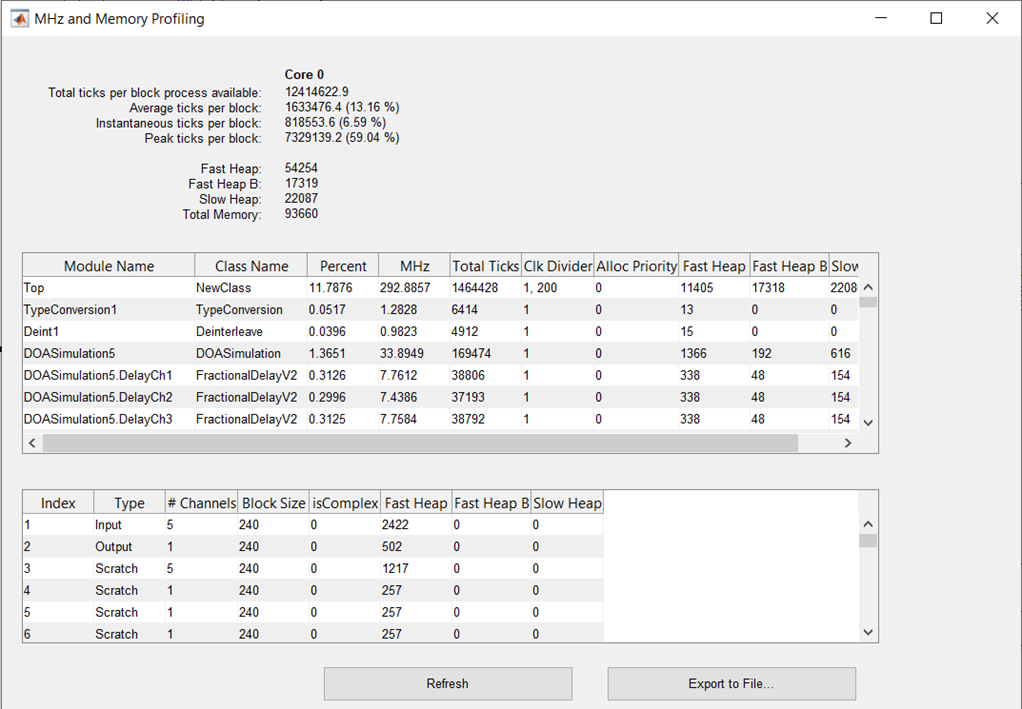Click the Refresh button

tap(447, 684)
